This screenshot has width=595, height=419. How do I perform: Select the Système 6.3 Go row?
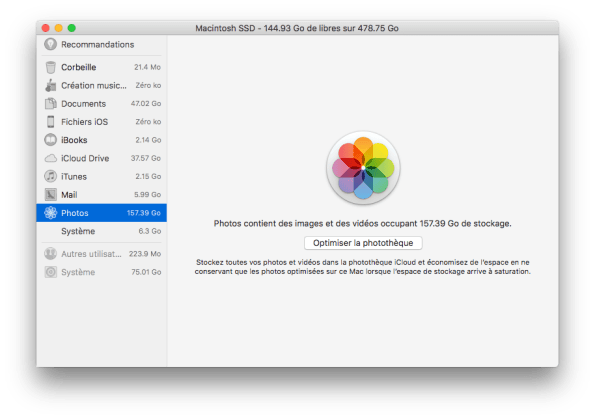click(102, 231)
